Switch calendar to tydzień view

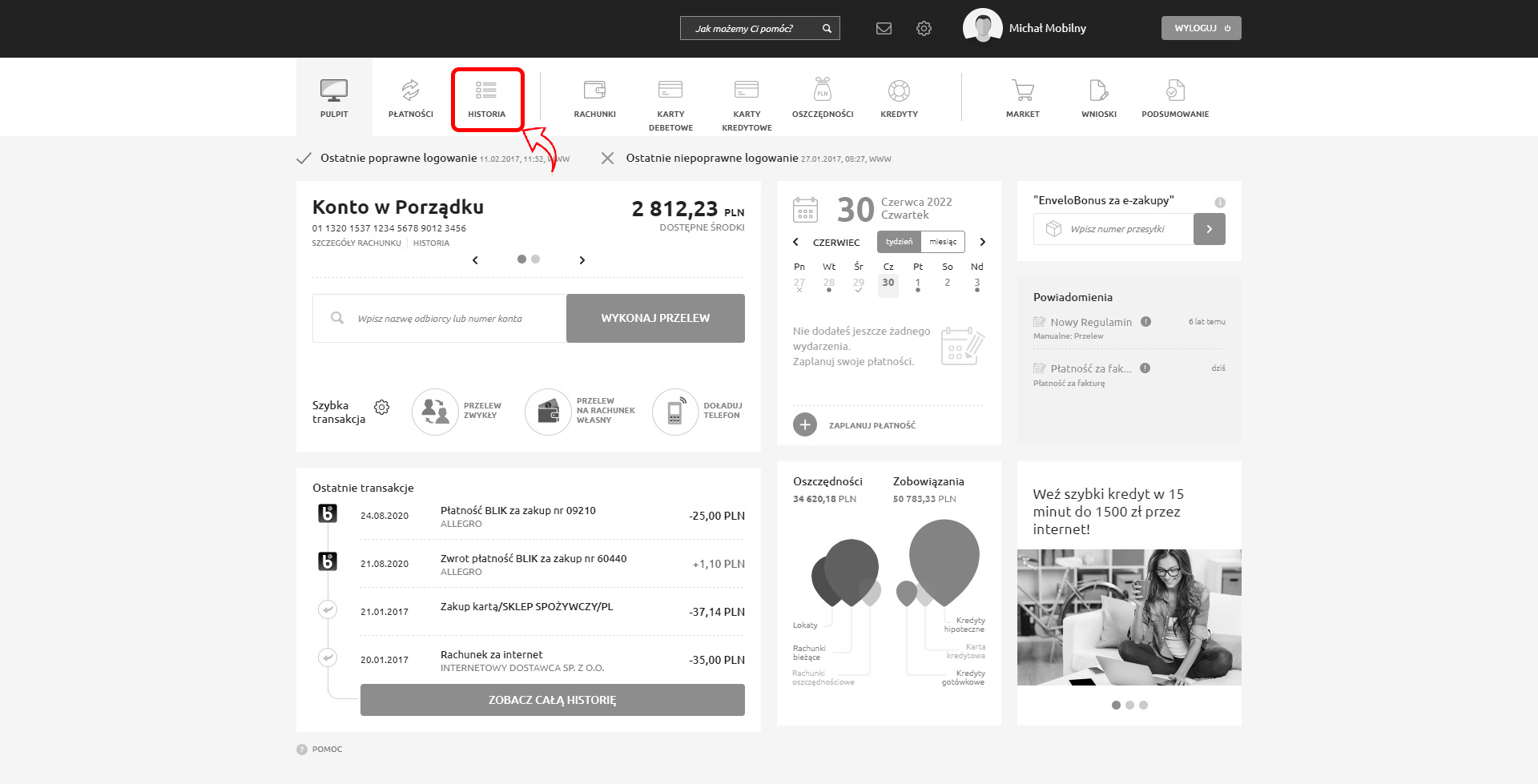[899, 242]
